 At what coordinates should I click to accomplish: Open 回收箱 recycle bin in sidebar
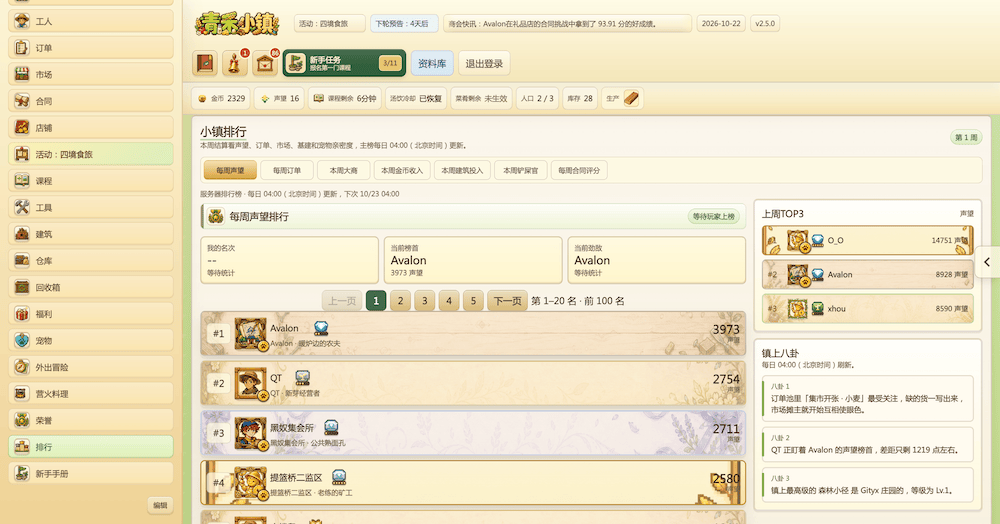tap(91, 287)
